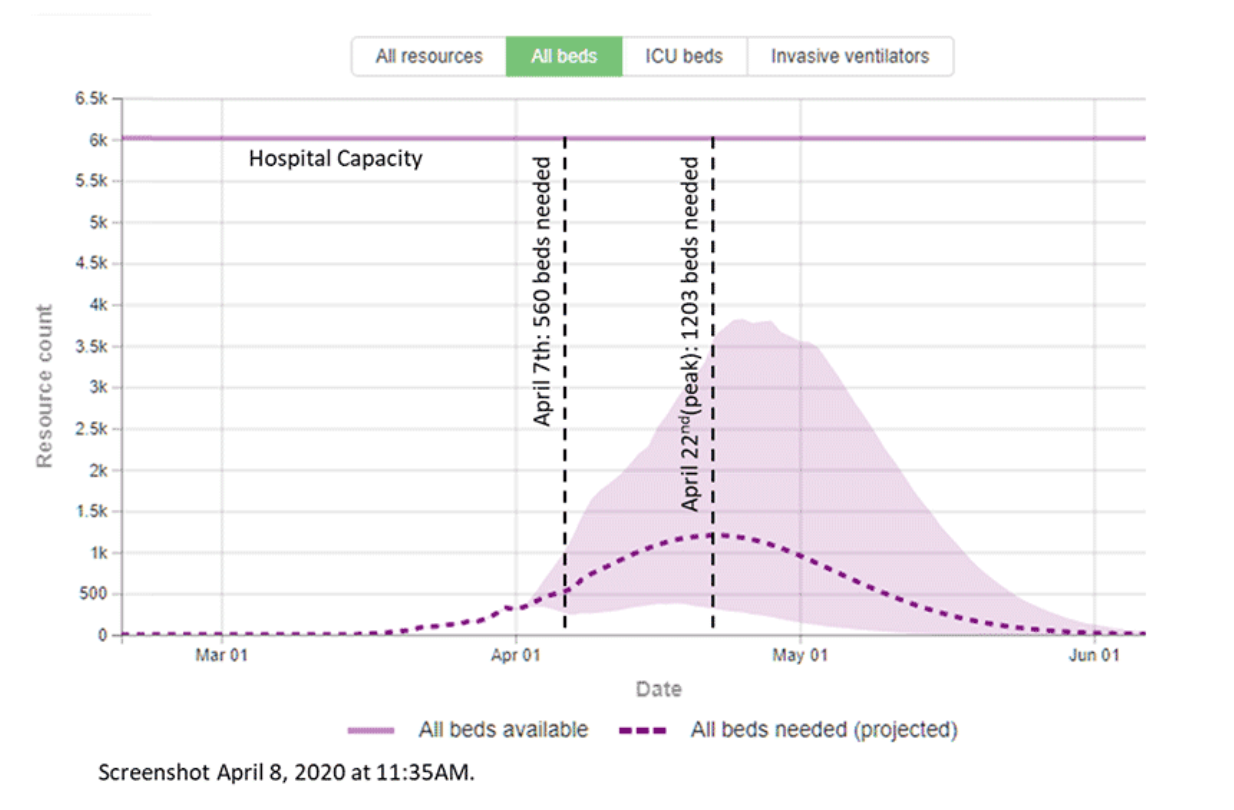Toggle 'All beds needed (projected)' legend label

point(823,730)
